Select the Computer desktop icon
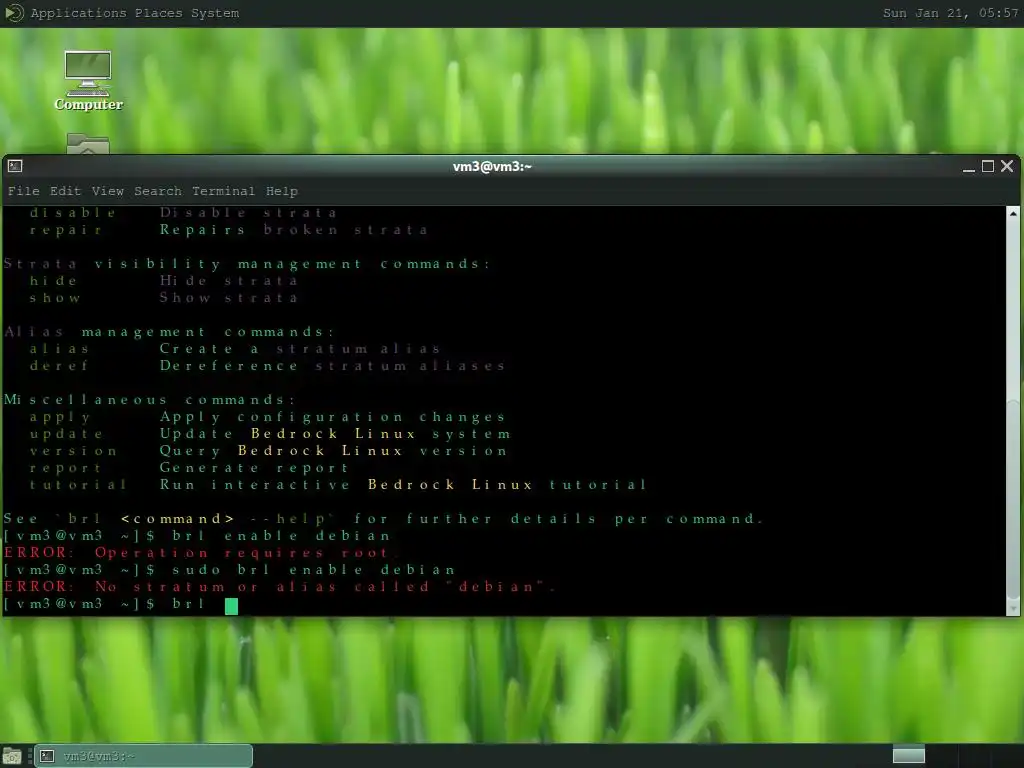 [88, 81]
